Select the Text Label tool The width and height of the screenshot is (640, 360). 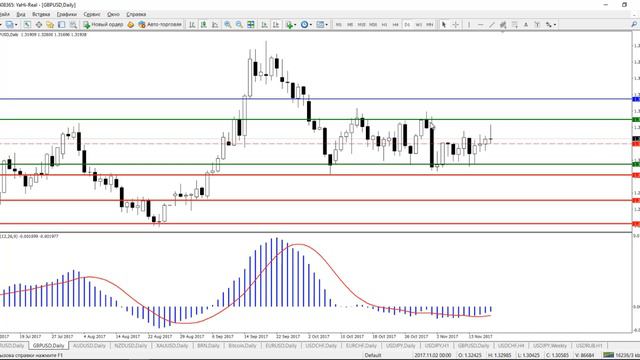pyautogui.click(x=537, y=24)
